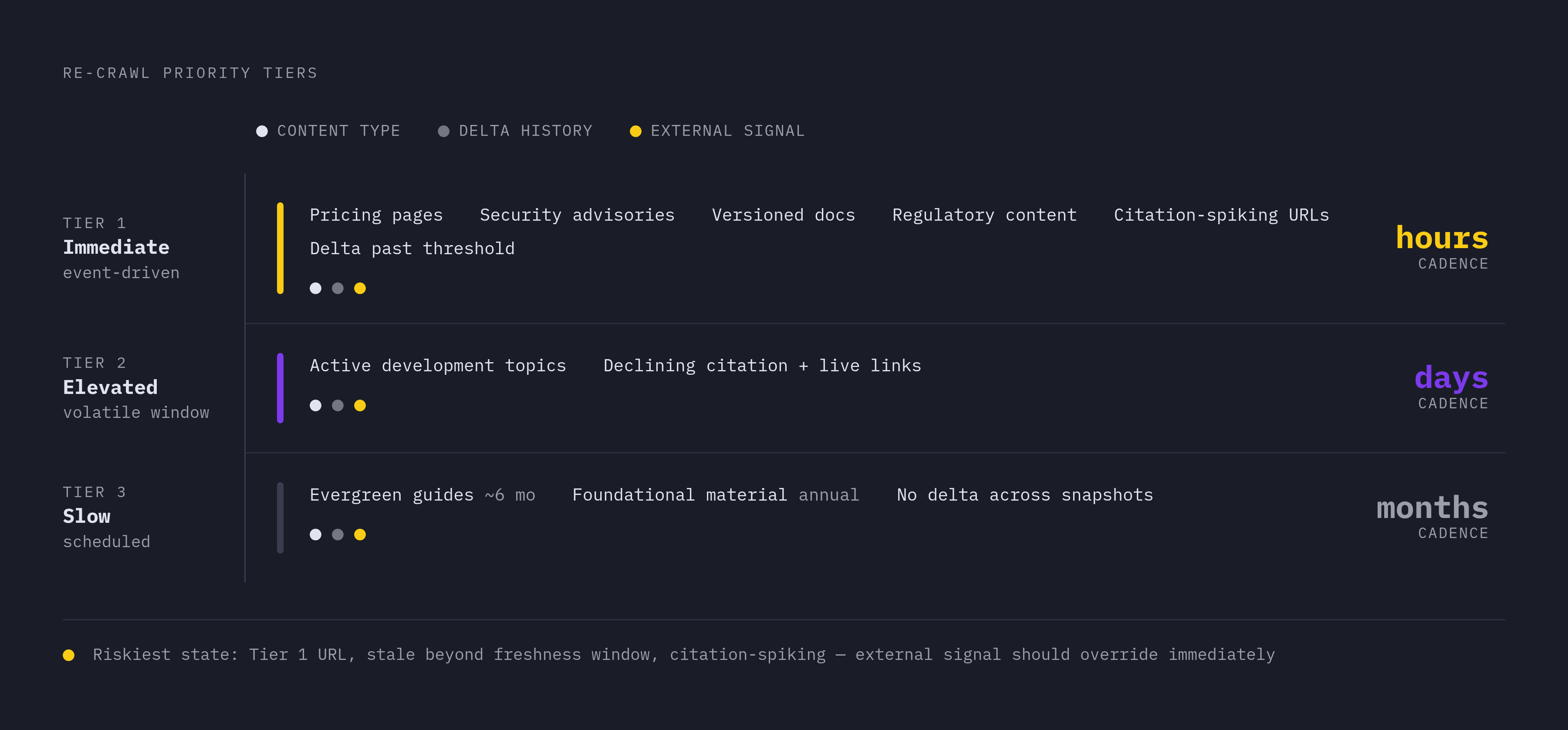
Task: Click Declining citation + live links item
Action: [x=762, y=366]
